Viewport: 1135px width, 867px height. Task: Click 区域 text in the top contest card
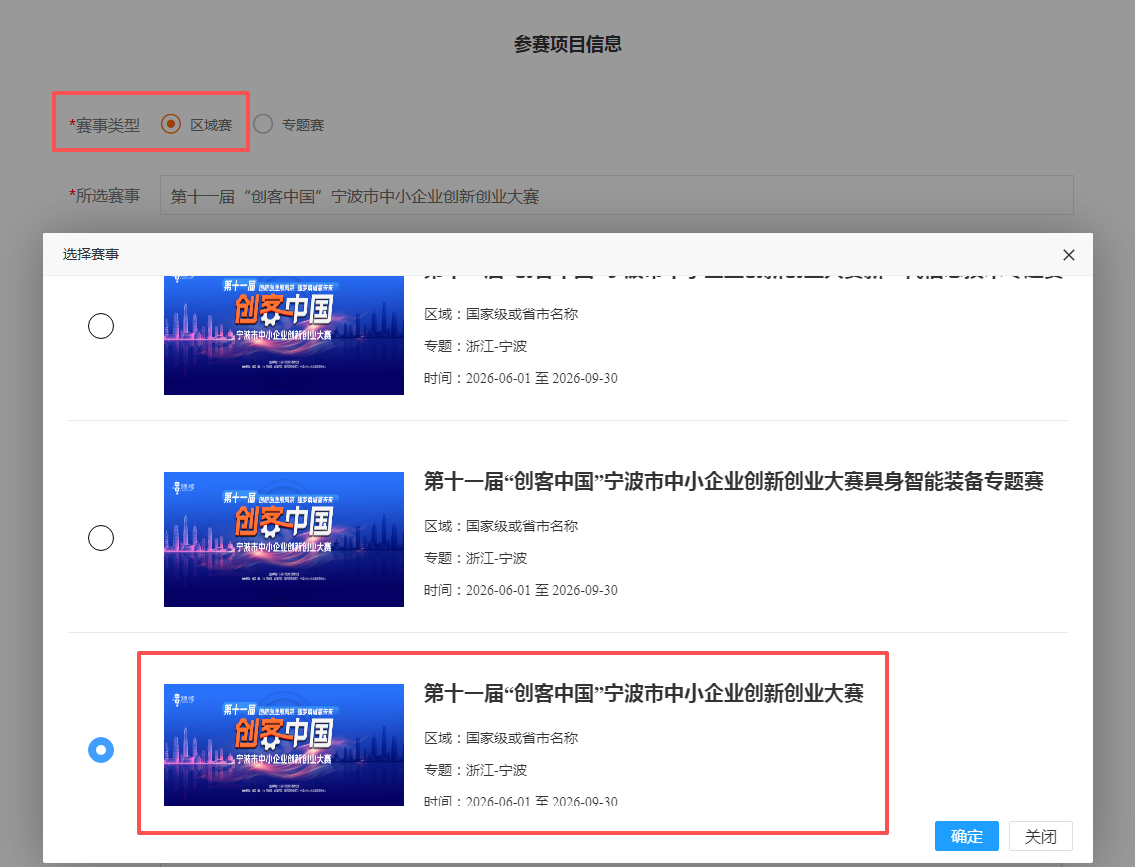coord(501,314)
